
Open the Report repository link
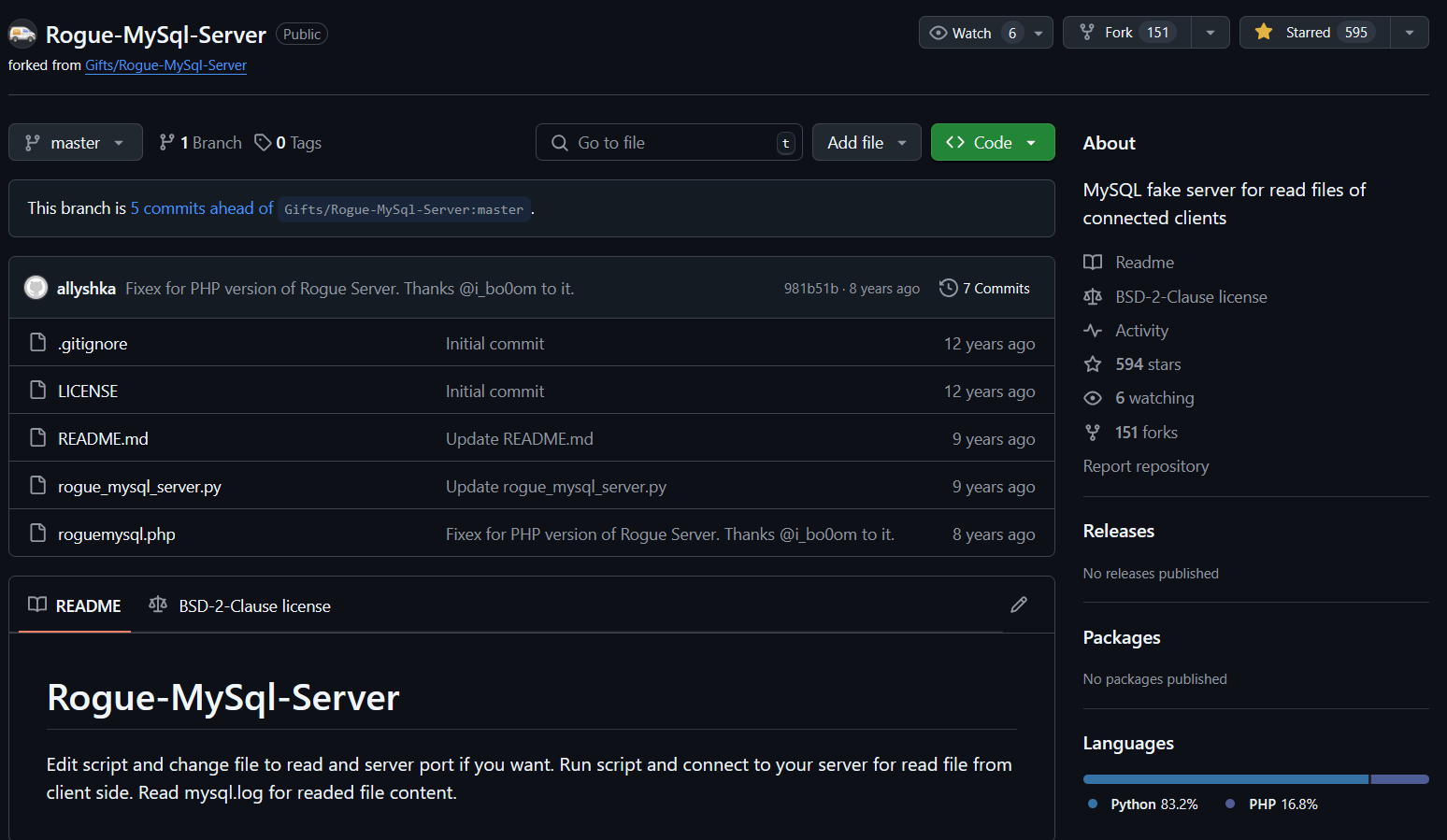1146,466
